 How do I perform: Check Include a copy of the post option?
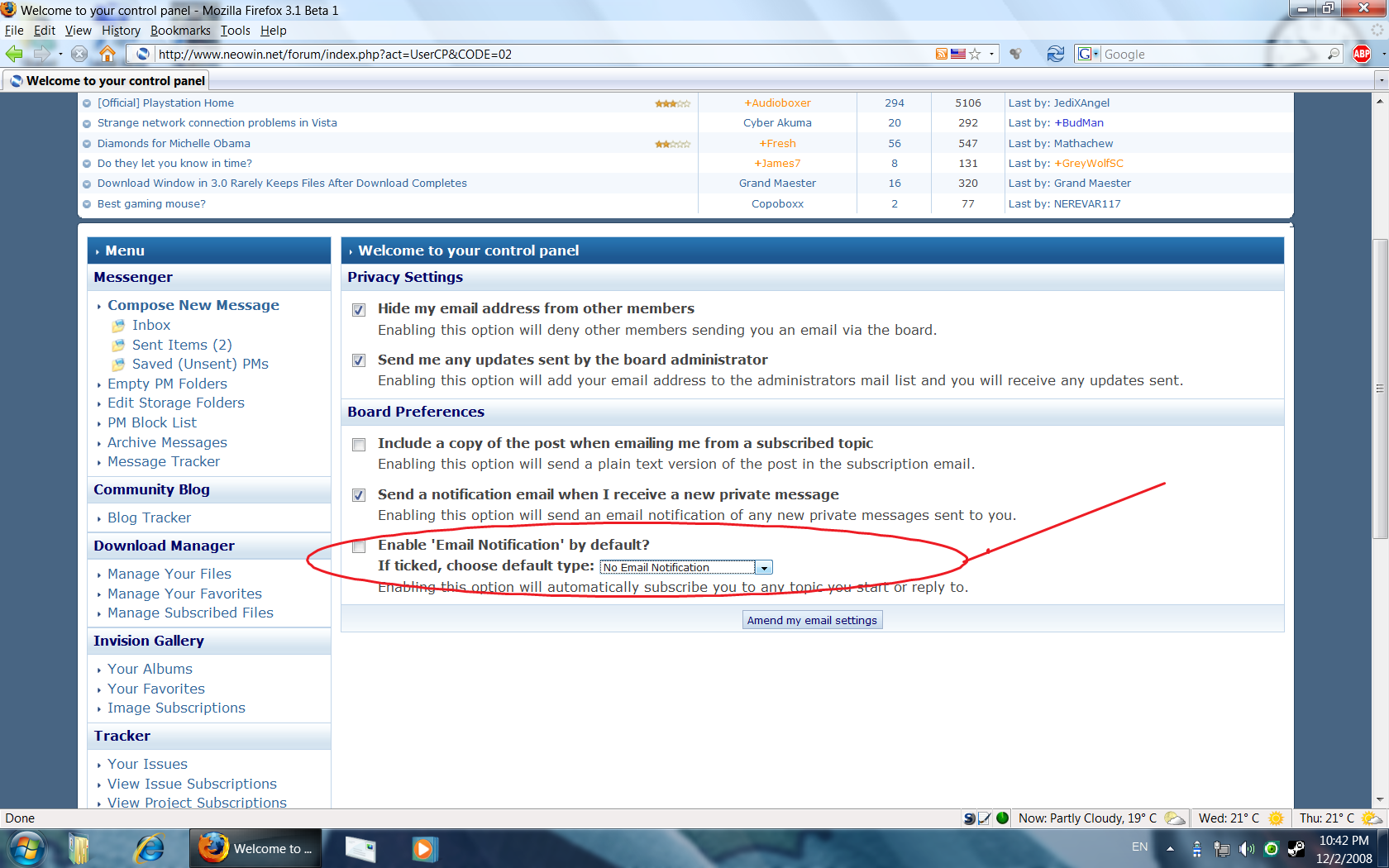click(x=359, y=445)
